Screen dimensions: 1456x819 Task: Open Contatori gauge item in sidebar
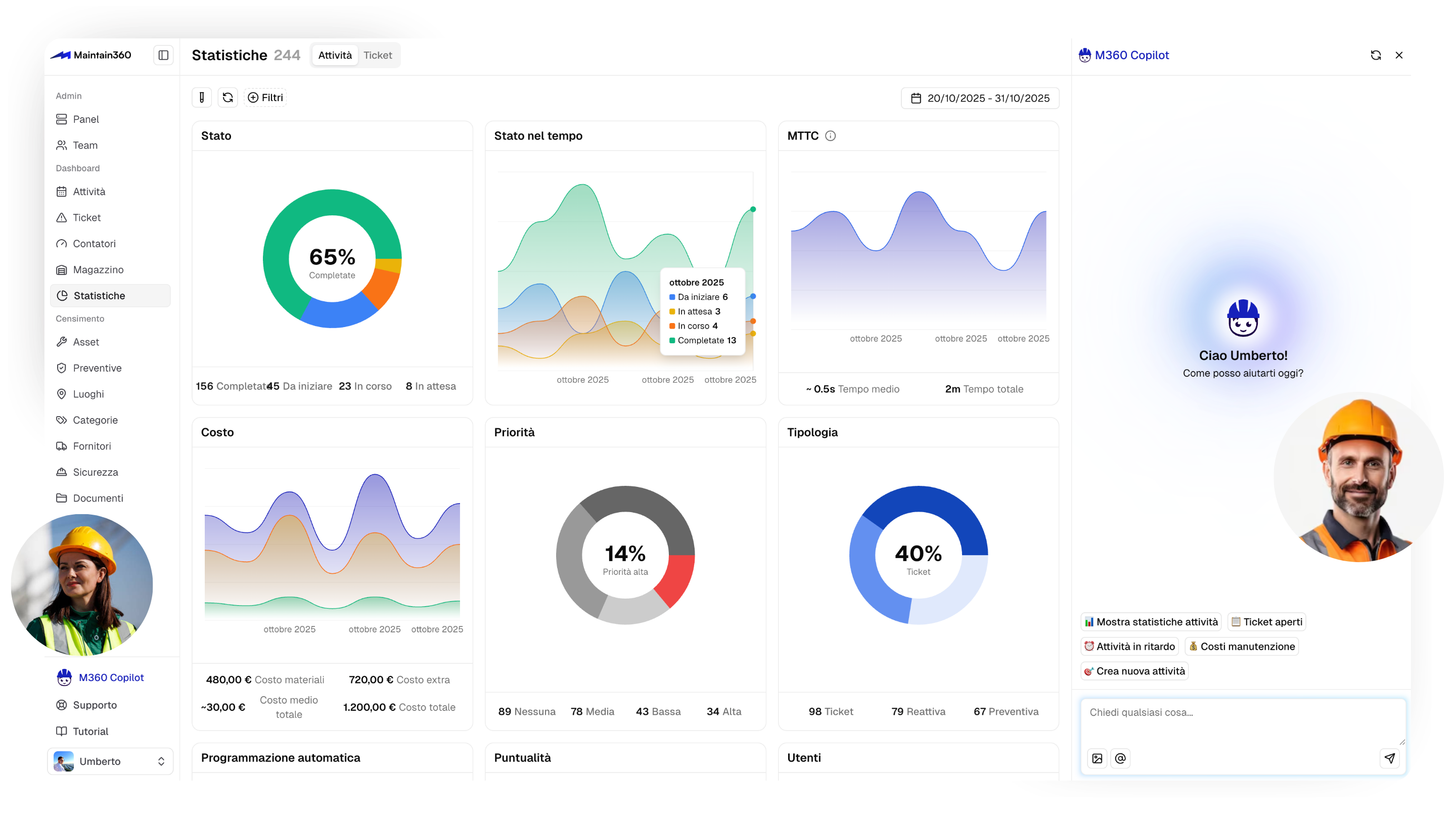[x=94, y=244]
